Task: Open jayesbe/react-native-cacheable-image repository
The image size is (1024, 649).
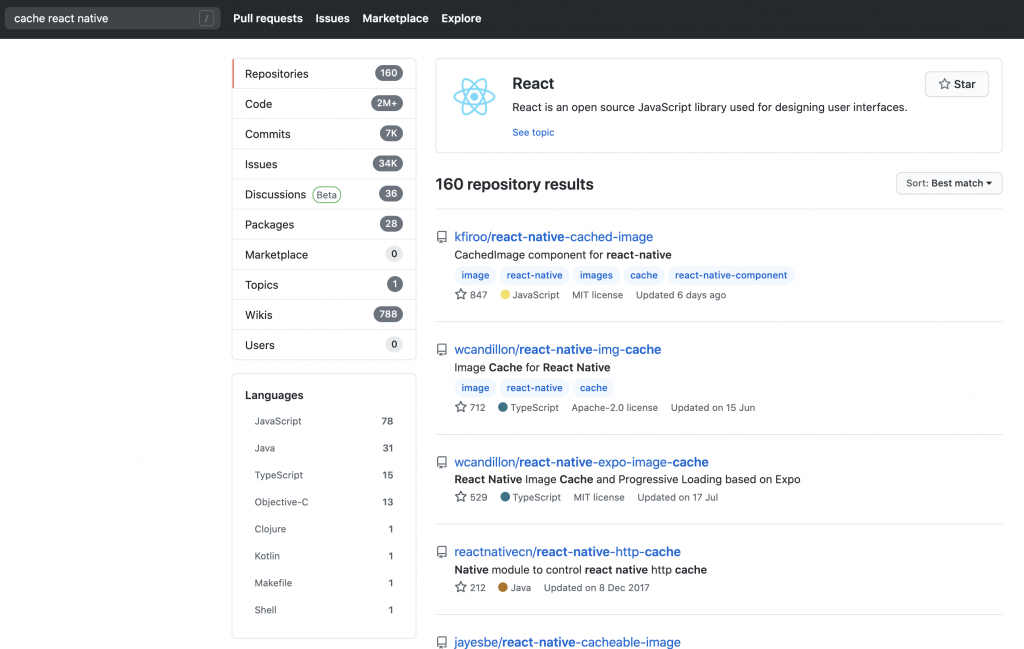Action: pyautogui.click(x=568, y=642)
